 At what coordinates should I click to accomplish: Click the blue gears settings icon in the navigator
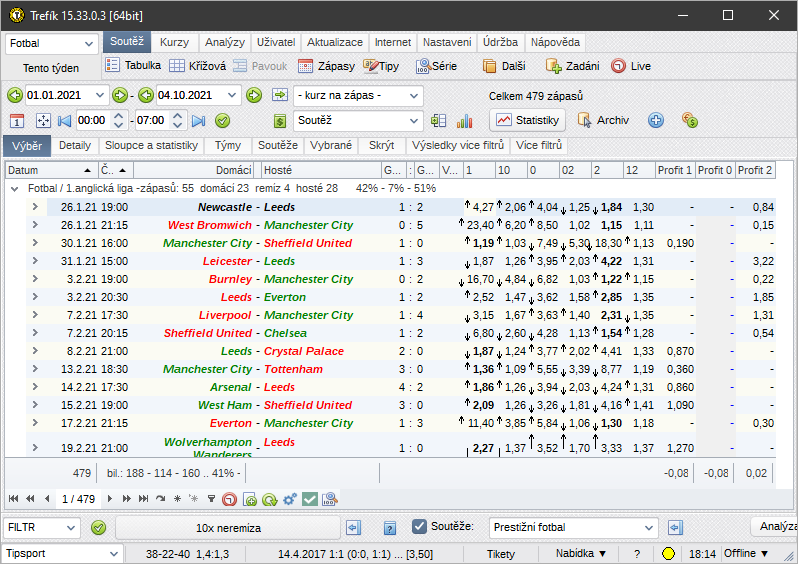290,499
